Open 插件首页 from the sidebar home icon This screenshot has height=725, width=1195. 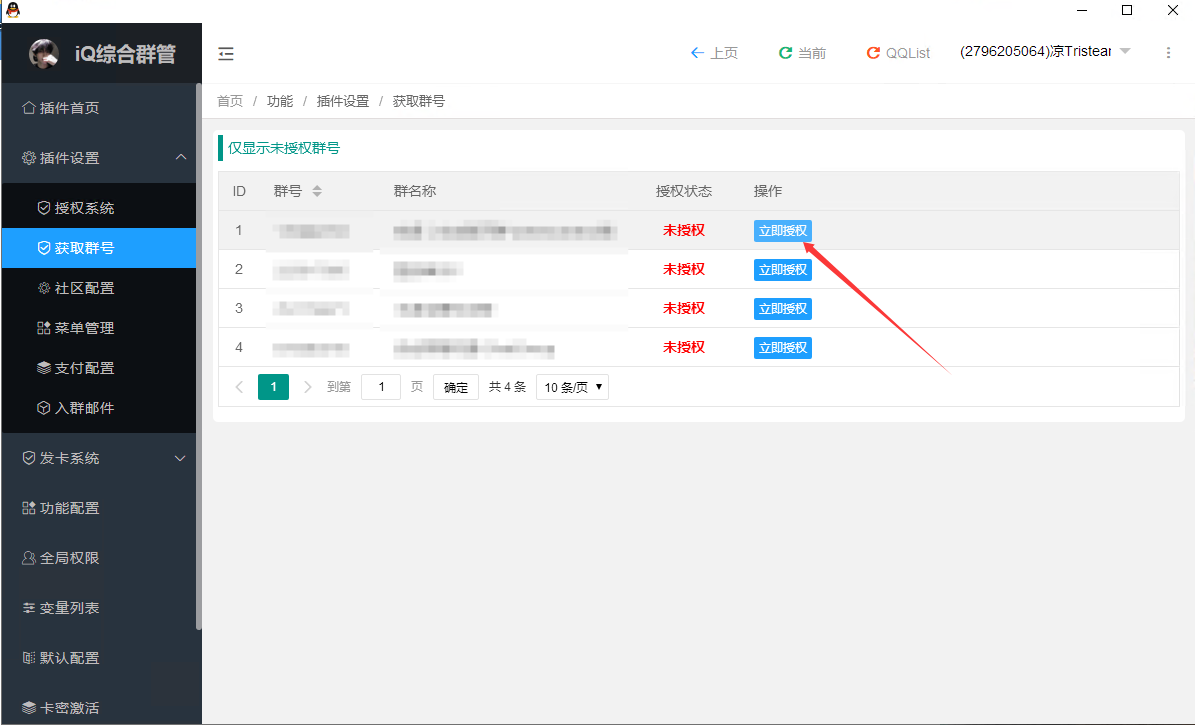tap(29, 108)
